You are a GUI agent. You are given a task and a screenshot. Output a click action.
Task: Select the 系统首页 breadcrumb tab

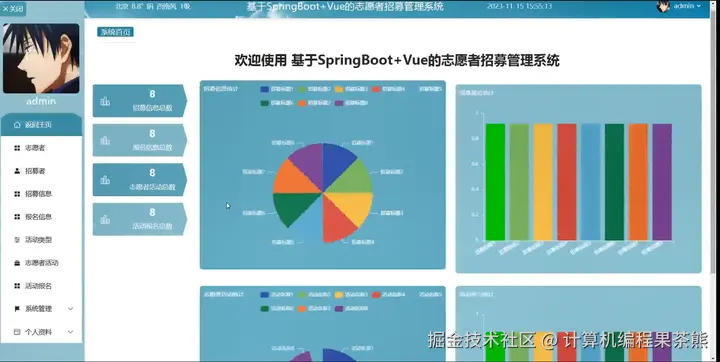115,32
